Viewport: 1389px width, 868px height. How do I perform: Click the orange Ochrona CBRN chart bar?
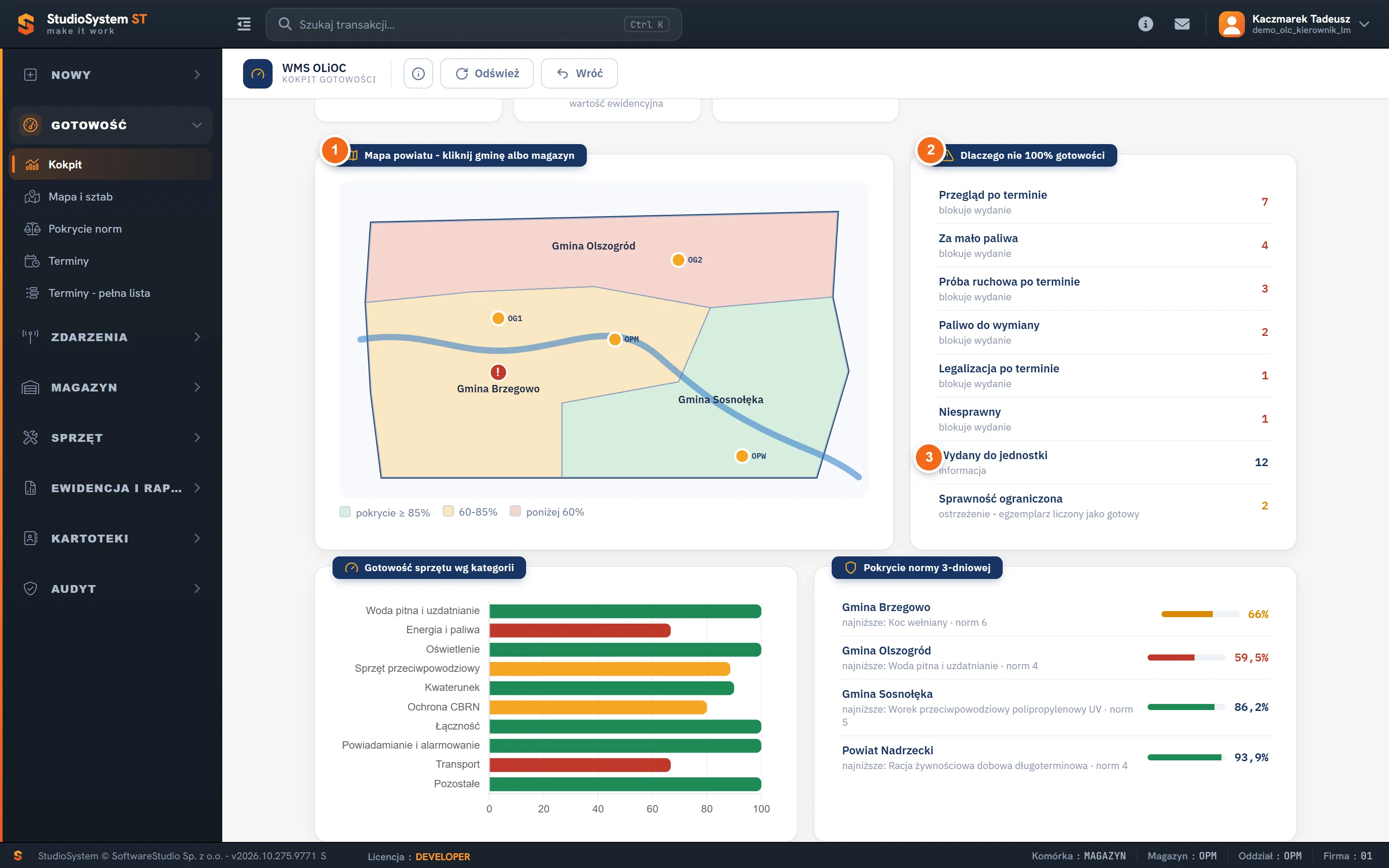(598, 707)
